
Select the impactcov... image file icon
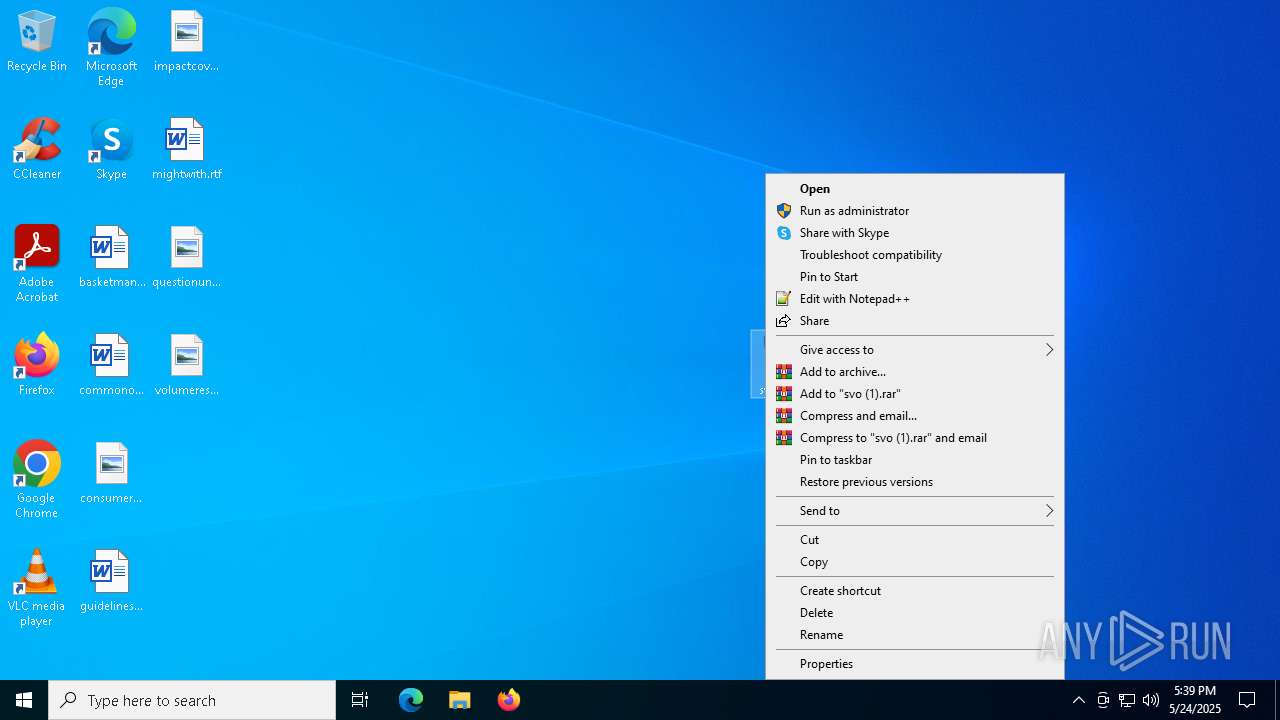pos(187,42)
